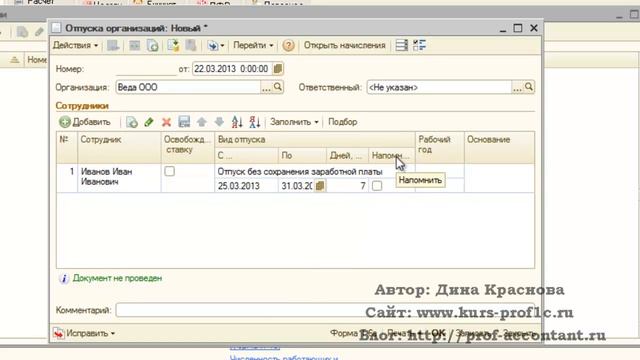Select employee cell Иванов Иван Иванович
The height and width of the screenshot is (360, 640).
tap(119, 177)
